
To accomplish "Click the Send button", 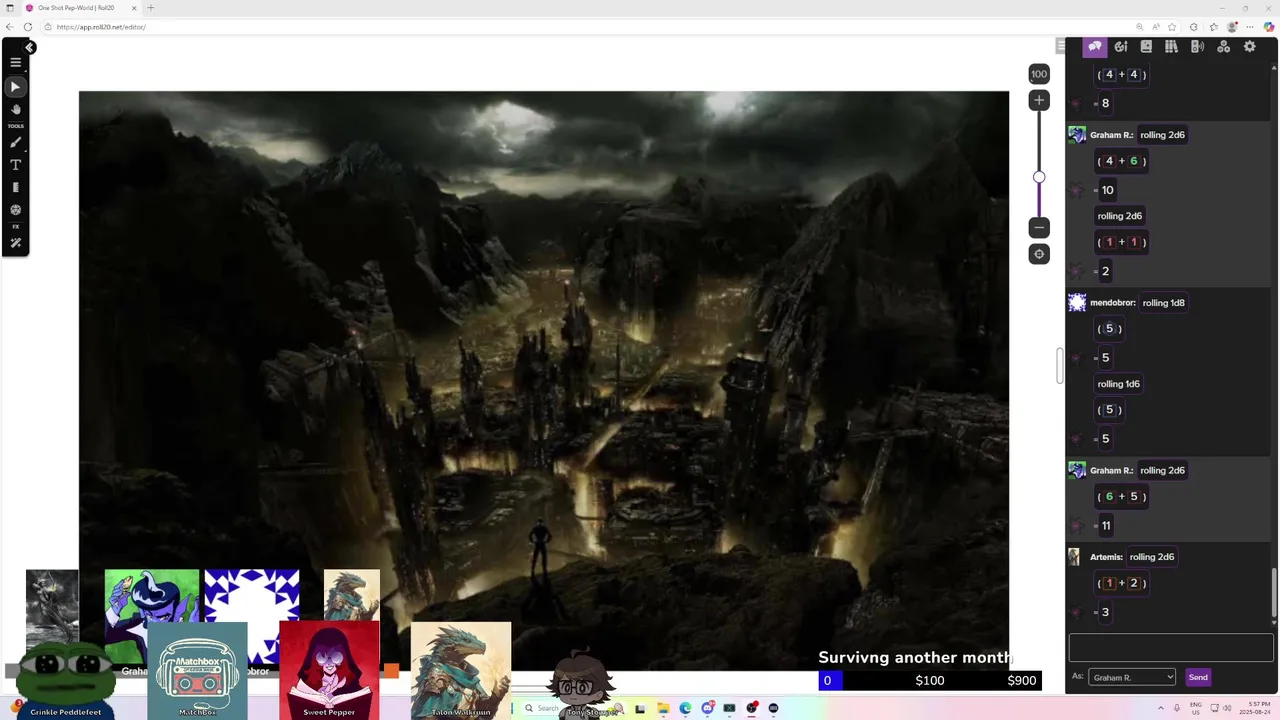I will [x=1198, y=677].
